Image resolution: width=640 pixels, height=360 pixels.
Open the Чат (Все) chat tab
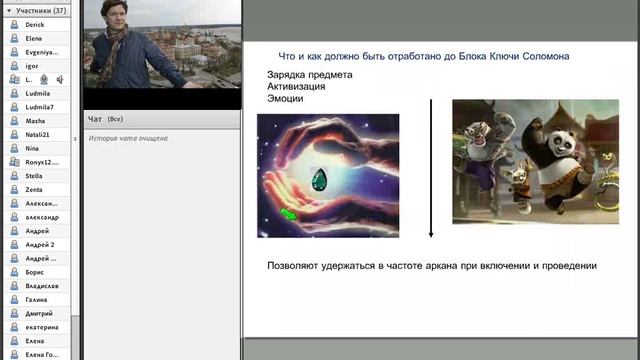tap(105, 119)
